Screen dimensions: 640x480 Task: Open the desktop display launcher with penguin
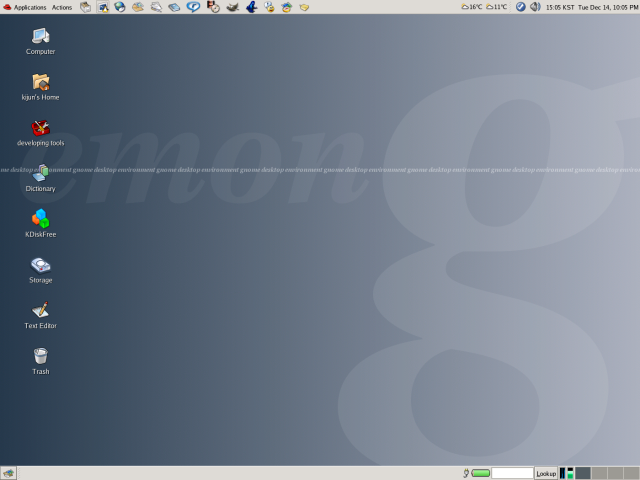103,7
